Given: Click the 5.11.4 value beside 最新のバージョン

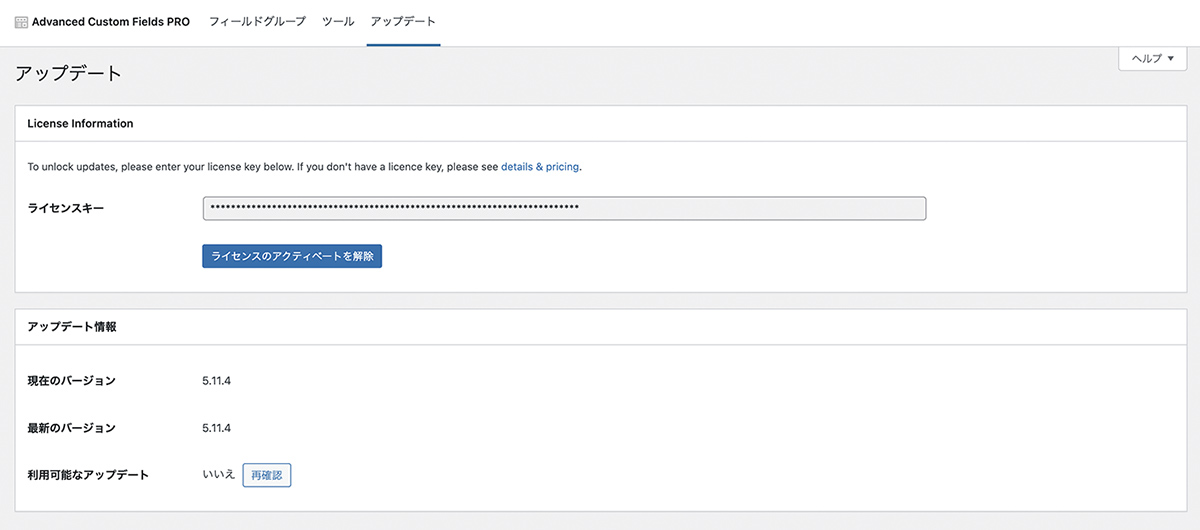Looking at the screenshot, I should click(217, 428).
